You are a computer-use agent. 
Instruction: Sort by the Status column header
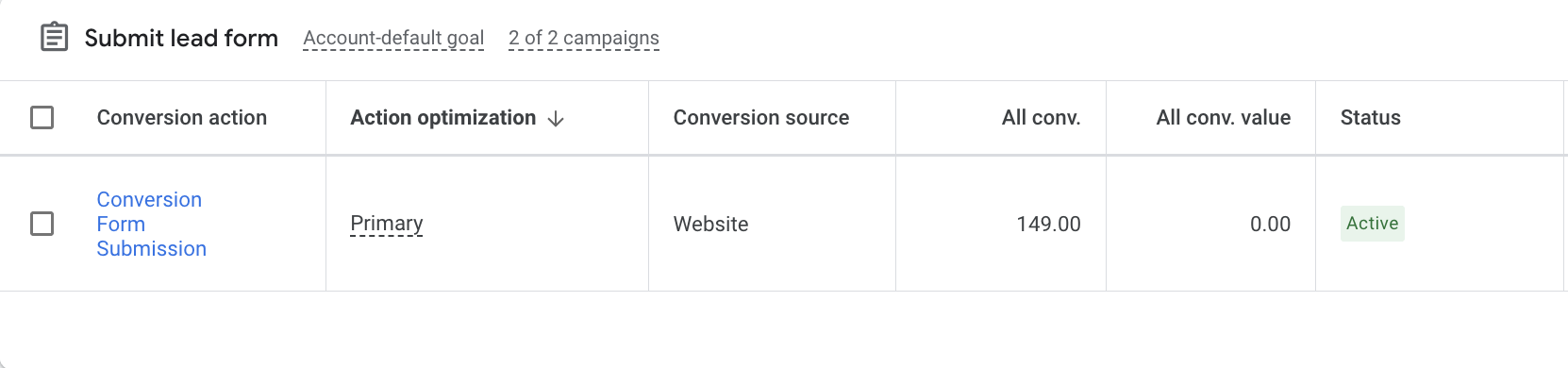[1370, 118]
